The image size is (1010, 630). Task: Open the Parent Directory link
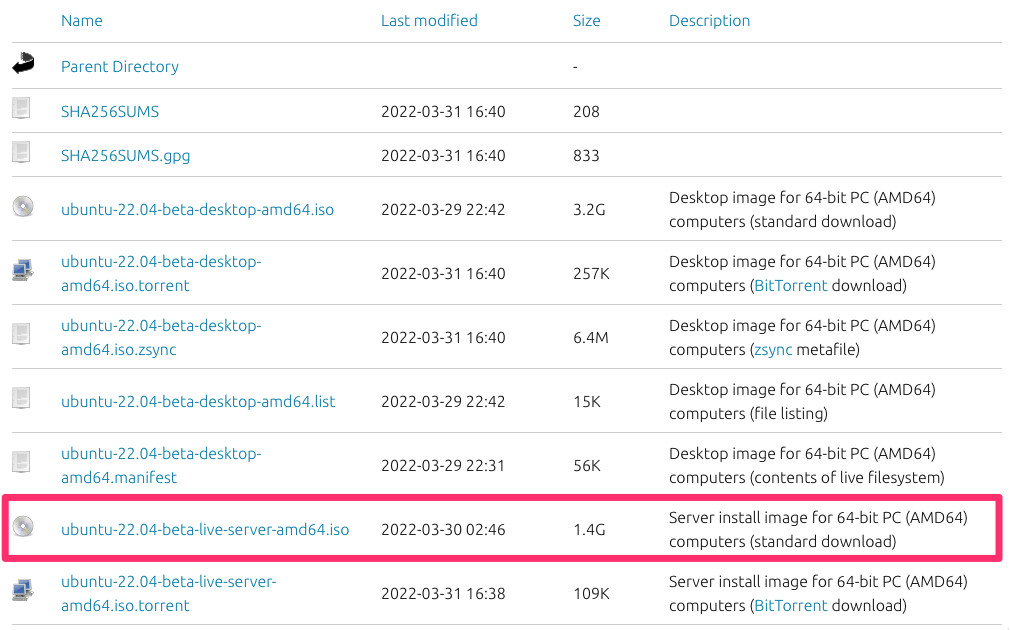pos(120,66)
